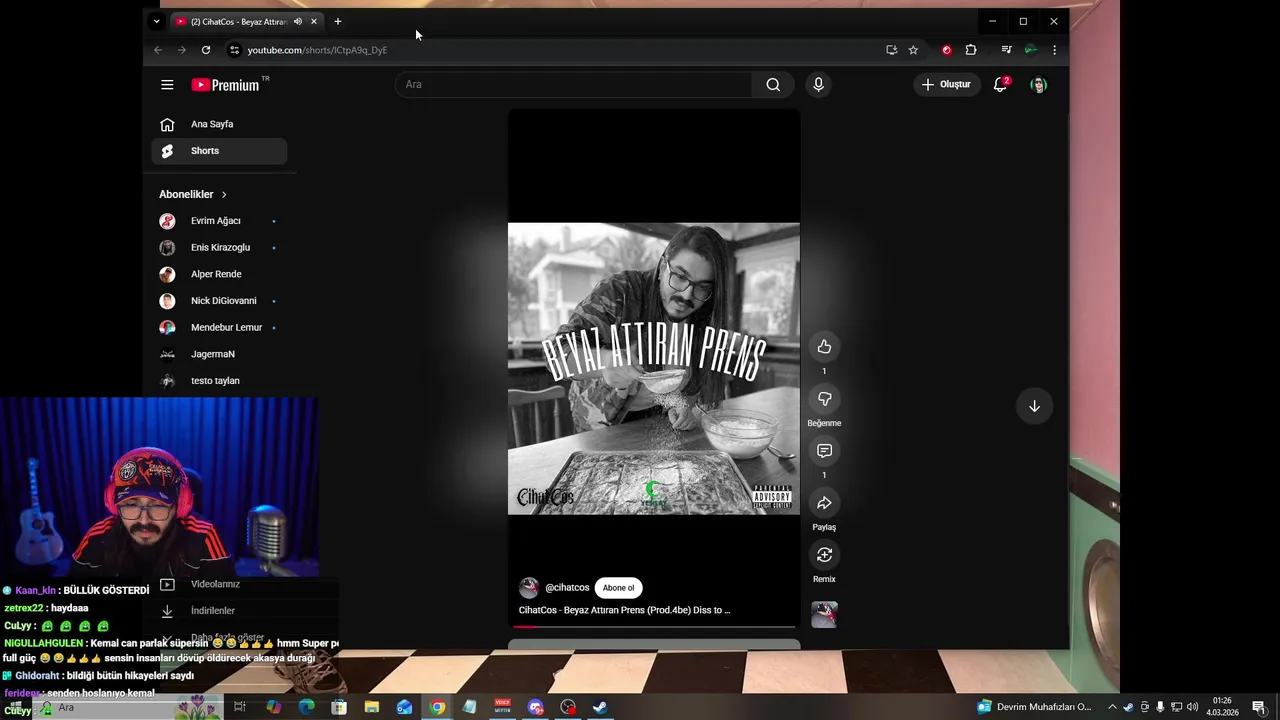This screenshot has width=1280, height=720.
Task: Open the @cihatcos channel handle
Action: pyautogui.click(x=567, y=588)
